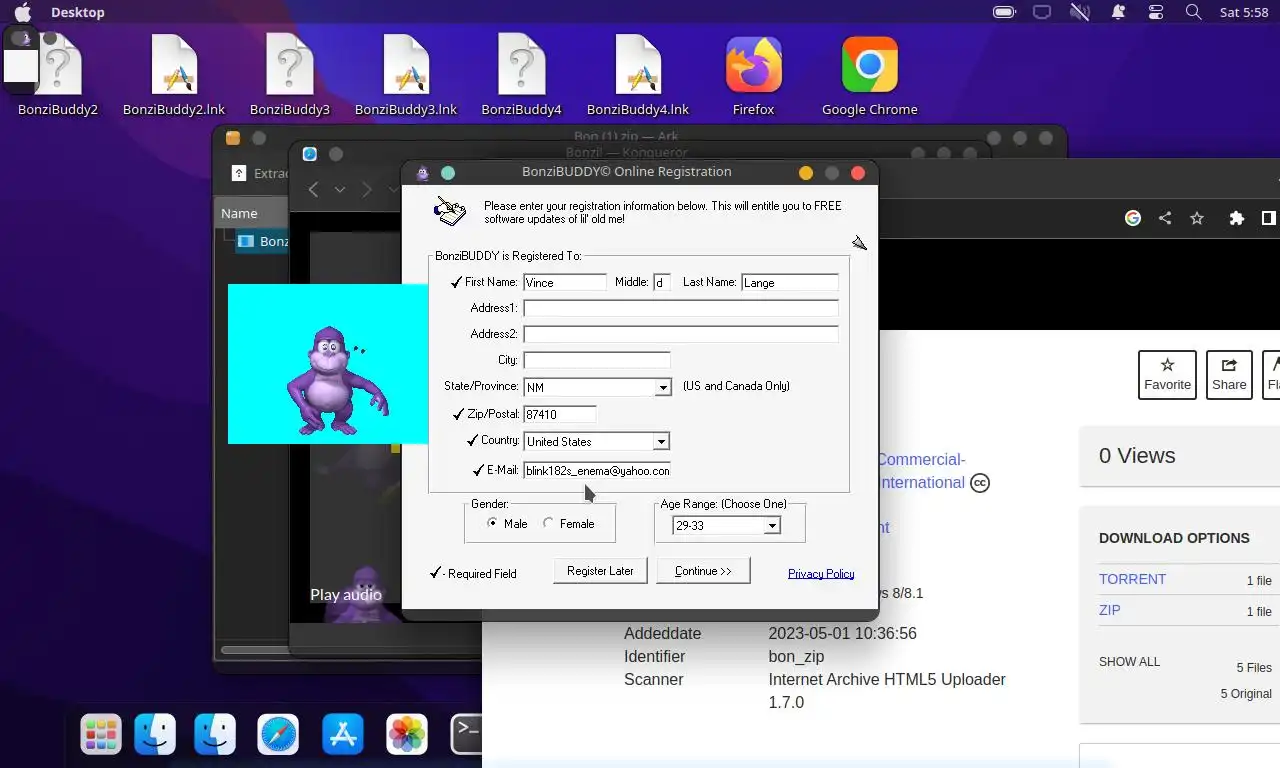The width and height of the screenshot is (1280, 768).
Task: Click the Name column header in Ark
Action: click(x=239, y=213)
